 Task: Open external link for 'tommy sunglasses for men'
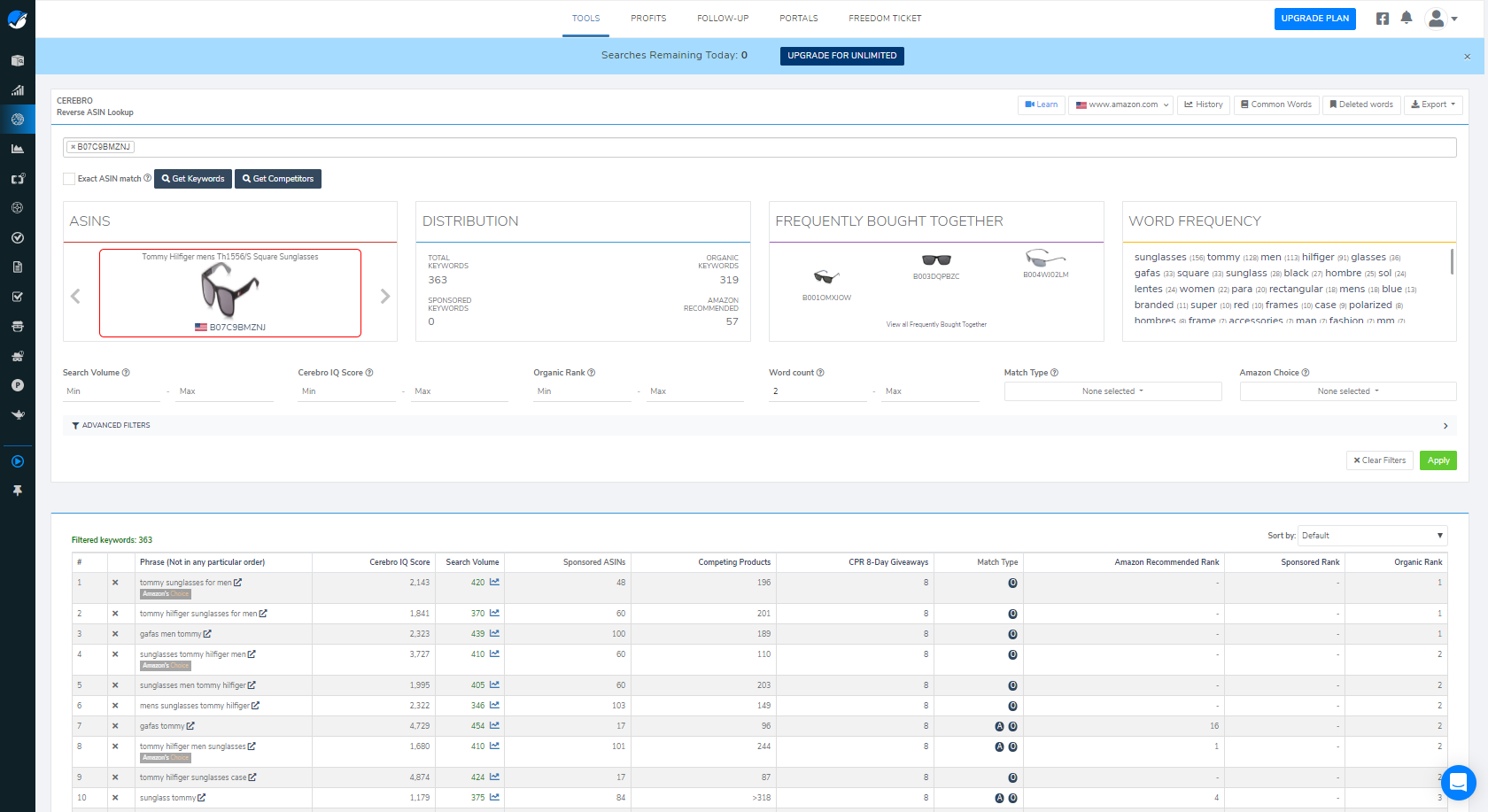(237, 583)
